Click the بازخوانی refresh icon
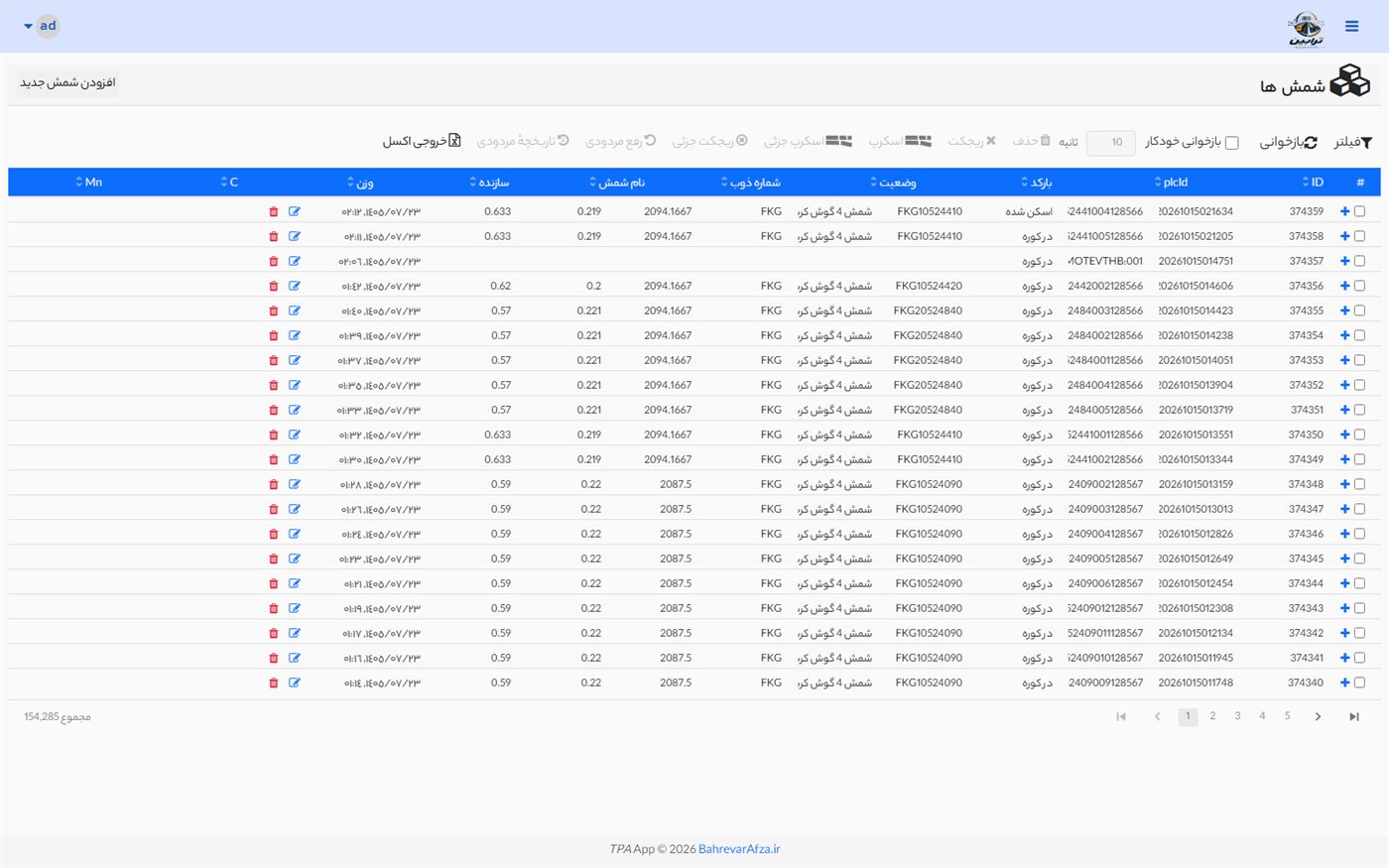Image resolution: width=1389 pixels, height=868 pixels. pyautogui.click(x=1311, y=143)
